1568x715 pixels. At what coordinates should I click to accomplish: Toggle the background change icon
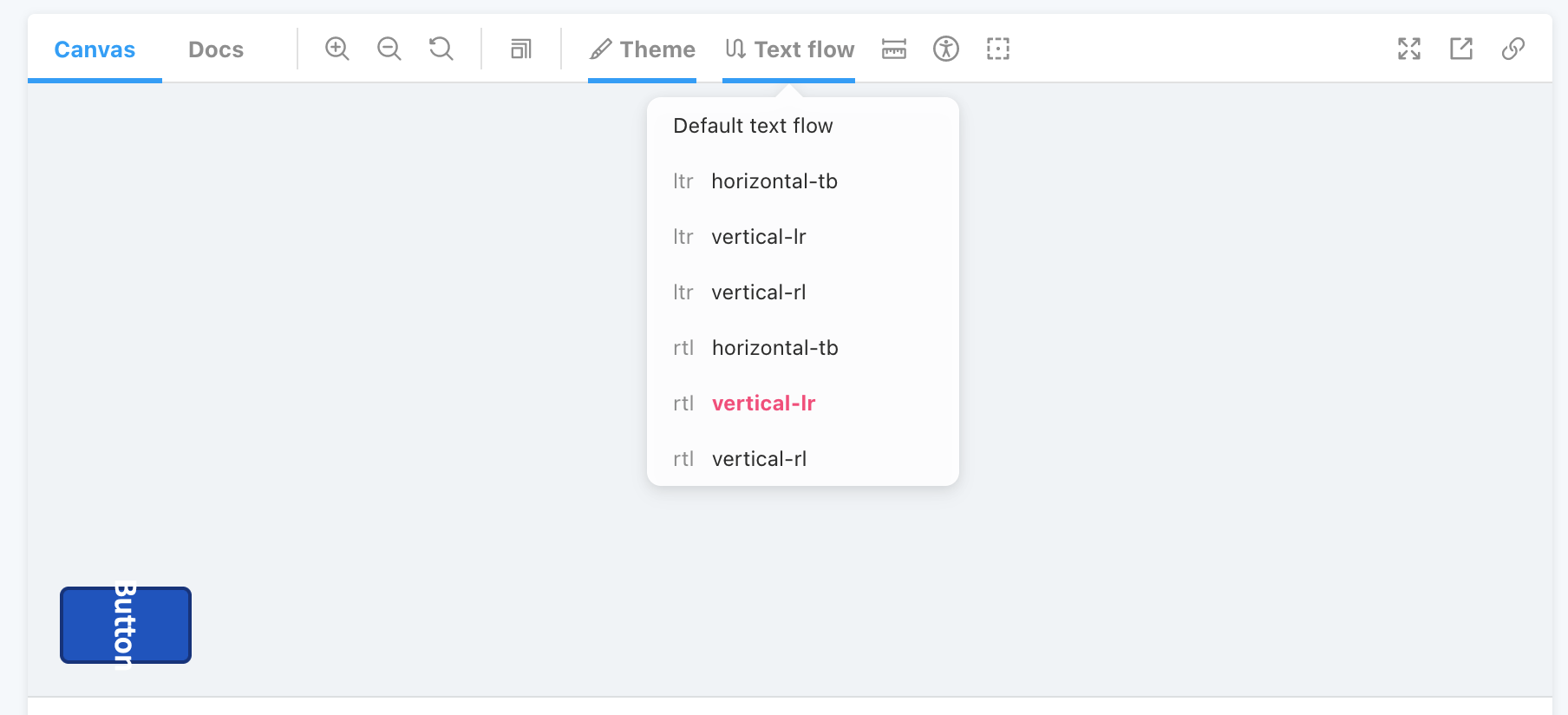(521, 49)
